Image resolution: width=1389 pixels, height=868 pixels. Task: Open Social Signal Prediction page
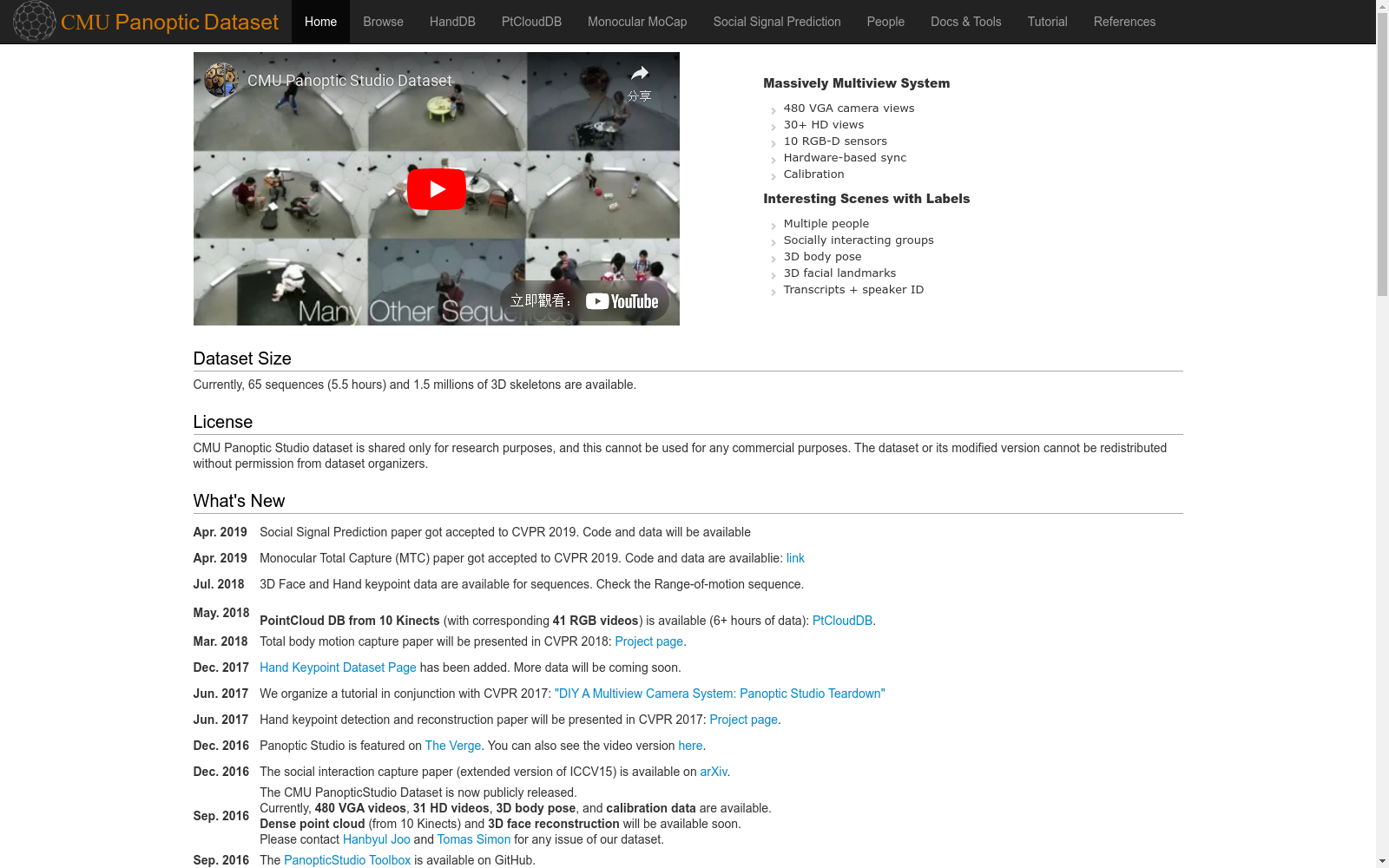(x=777, y=22)
